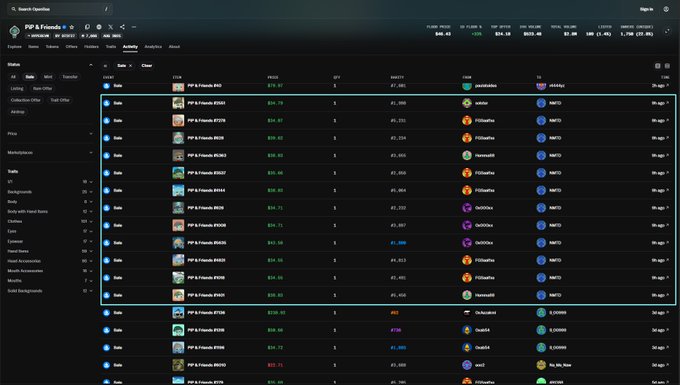Expand the Solid Backgrounds trait filter
This screenshot has width=680, height=385.
50,291
